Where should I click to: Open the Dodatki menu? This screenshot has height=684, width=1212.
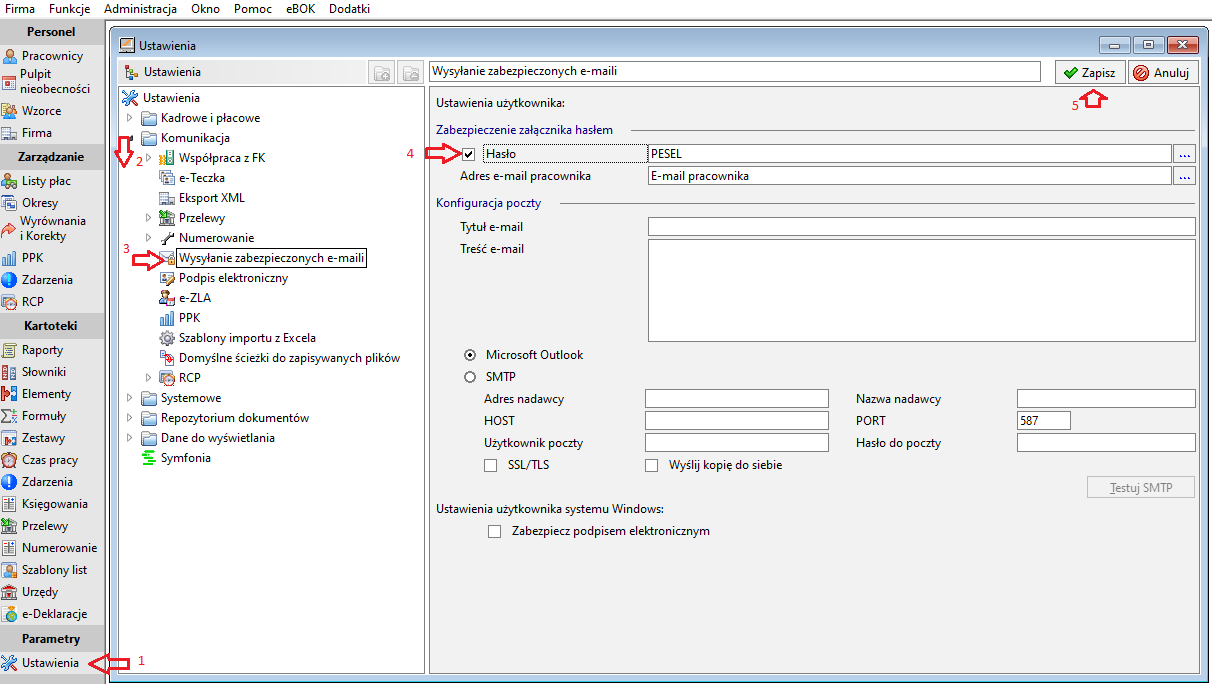349,9
